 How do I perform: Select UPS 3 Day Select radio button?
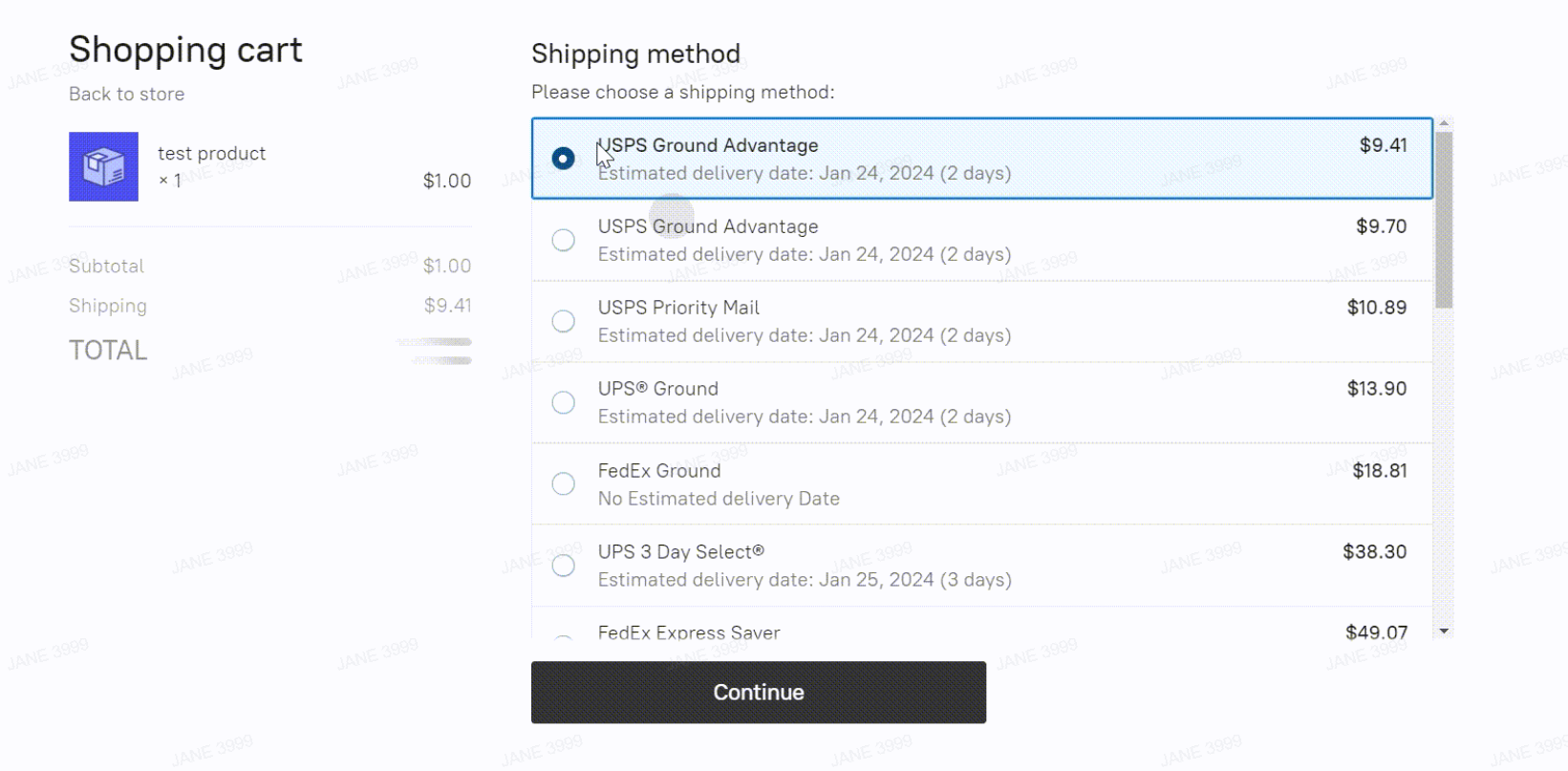[564, 565]
